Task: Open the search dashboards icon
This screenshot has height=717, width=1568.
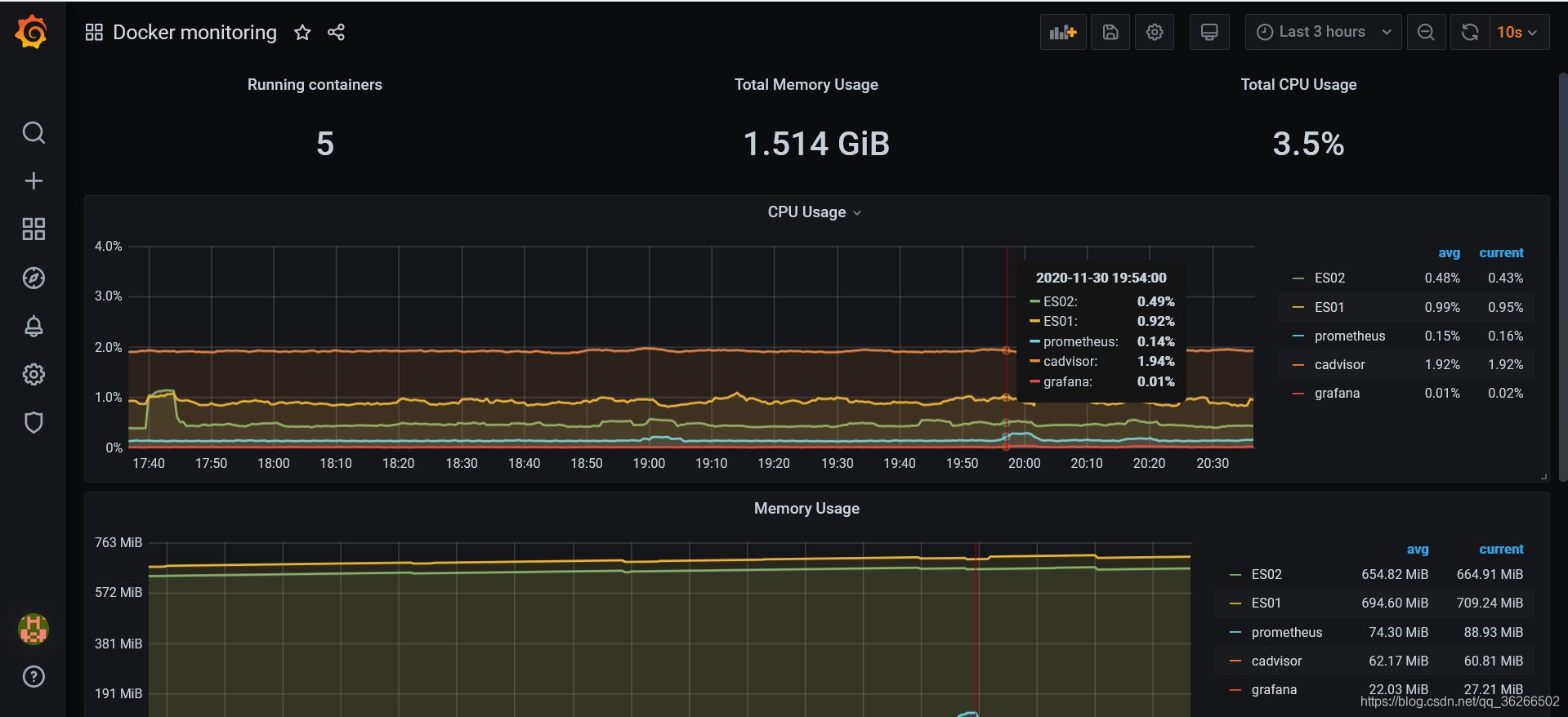Action: pos(34,132)
